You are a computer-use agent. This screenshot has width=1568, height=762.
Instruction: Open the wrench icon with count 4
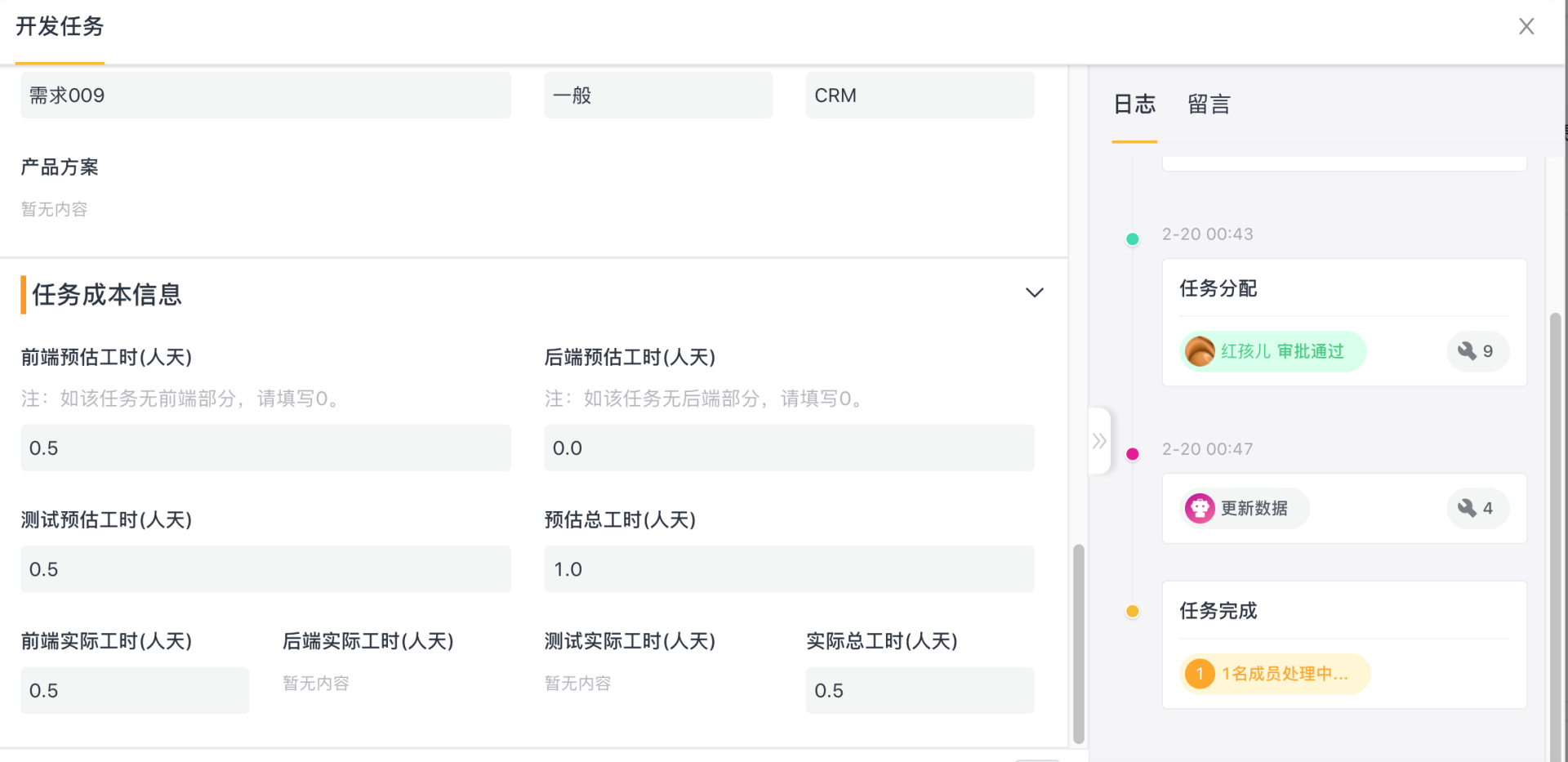pos(1477,508)
